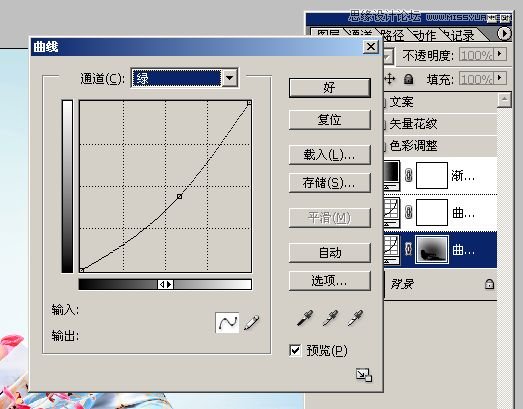Screen dimensions: 523x409
Task: Select the 背景 background layer
Action: tap(440, 284)
